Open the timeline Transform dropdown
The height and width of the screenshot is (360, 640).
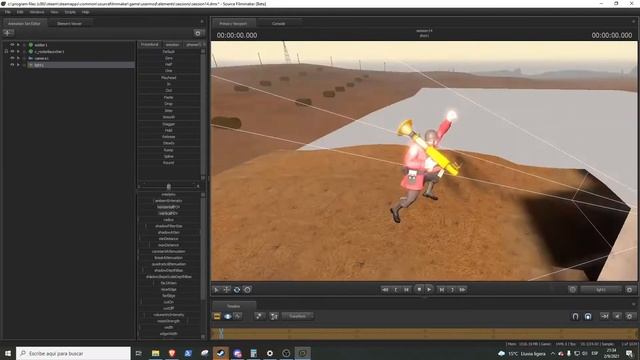(x=298, y=316)
